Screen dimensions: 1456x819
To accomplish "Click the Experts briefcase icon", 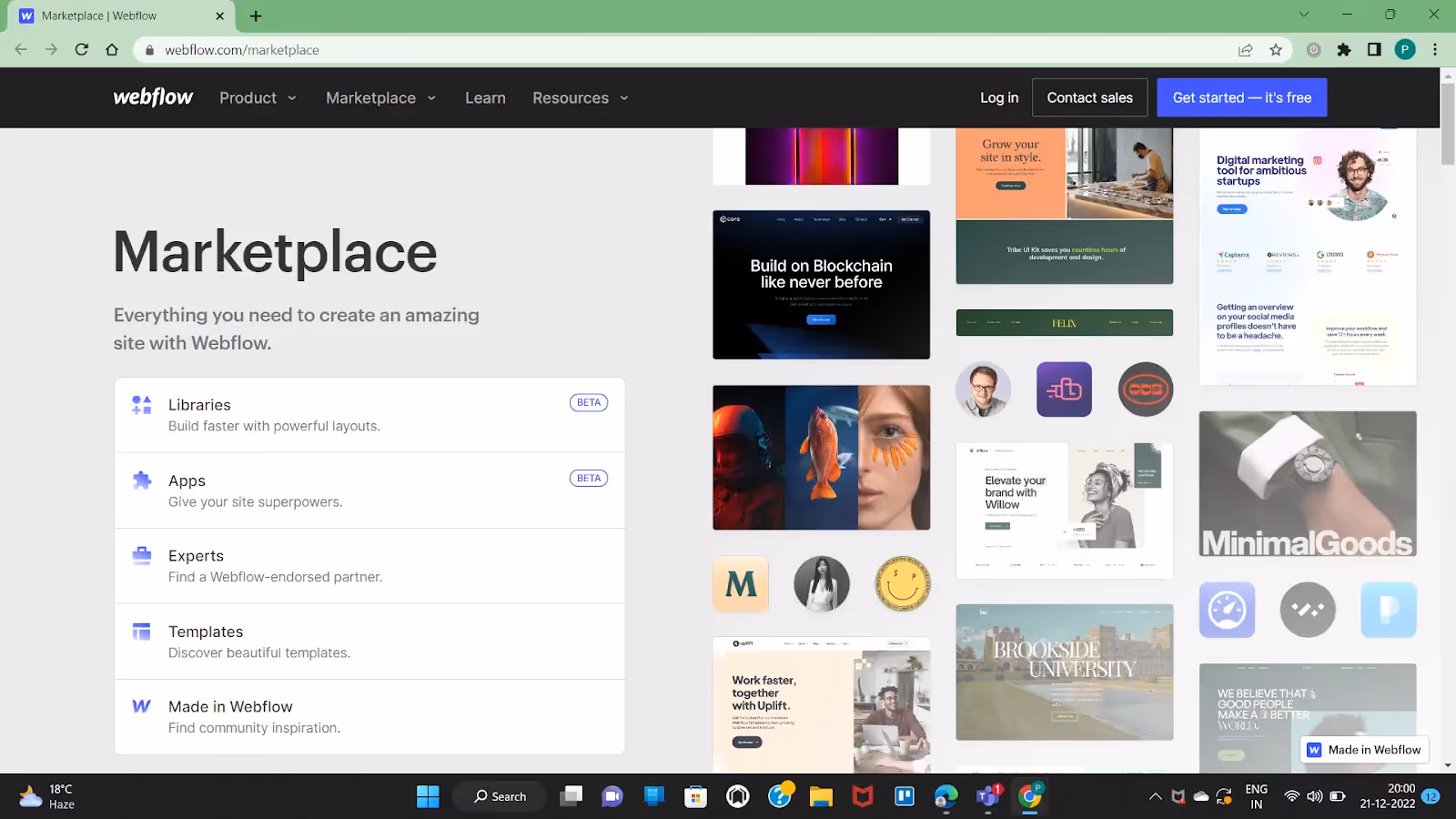I will (x=142, y=555).
